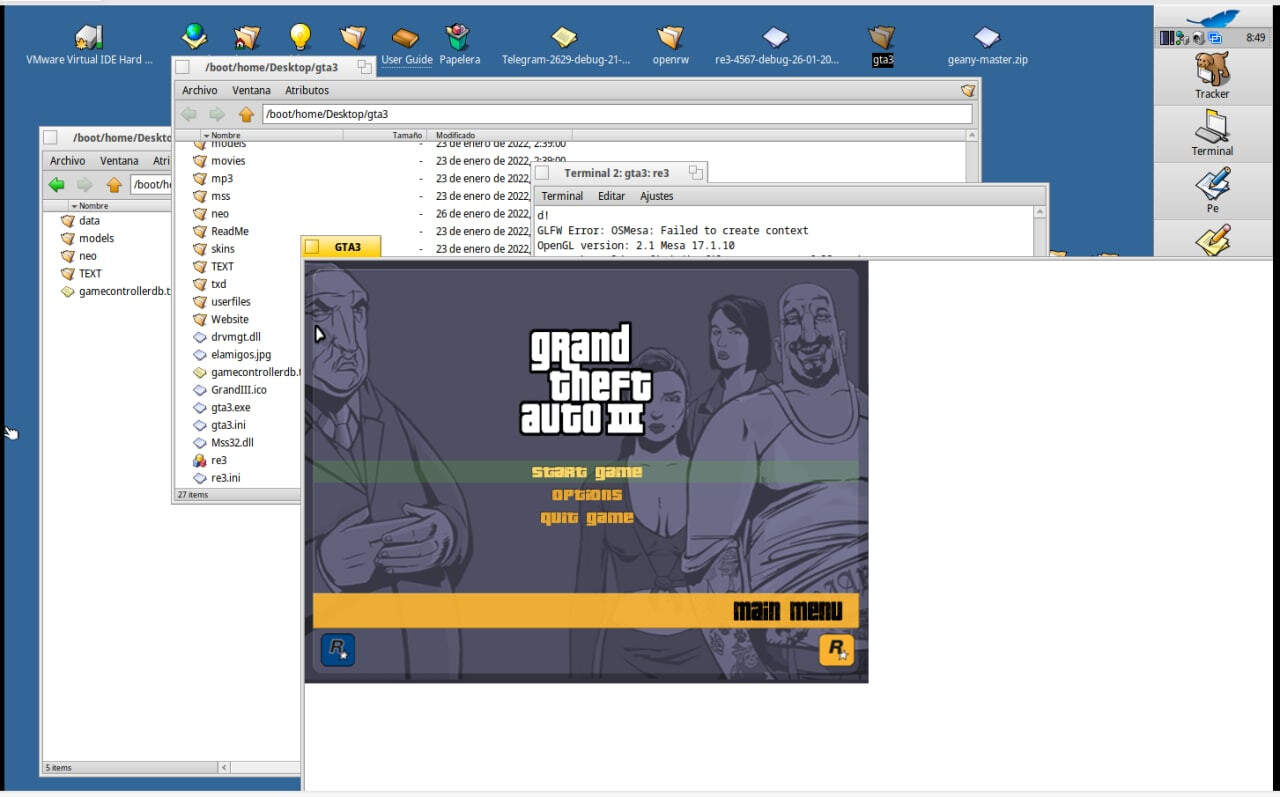Click the ProcessController tray icon

1166,38
